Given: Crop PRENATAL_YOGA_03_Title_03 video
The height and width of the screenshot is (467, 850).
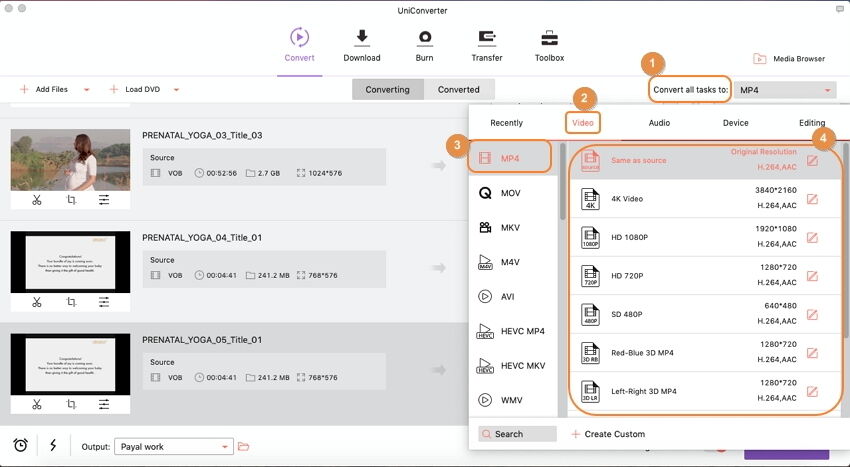Looking at the screenshot, I should 71,200.
